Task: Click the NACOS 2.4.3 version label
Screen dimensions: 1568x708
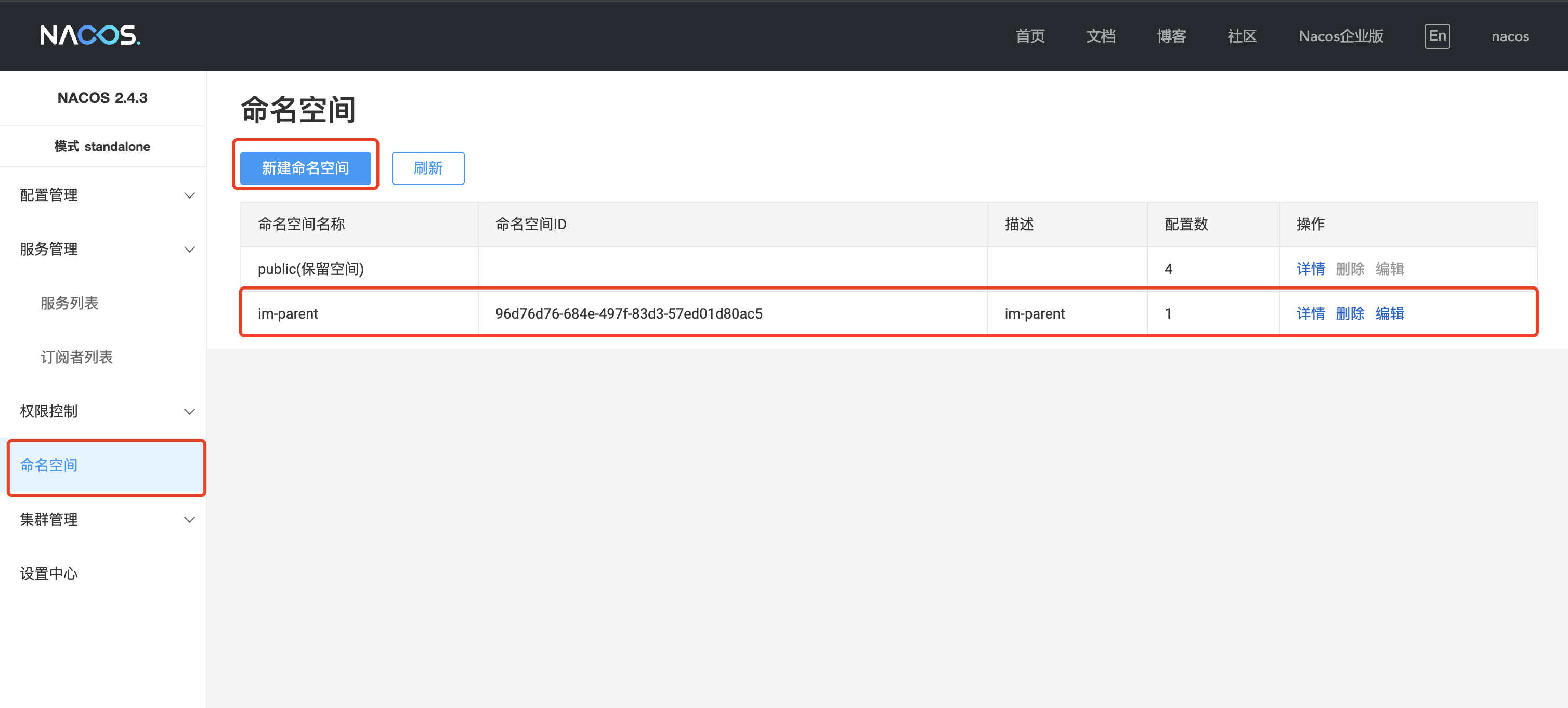Action: 102,98
